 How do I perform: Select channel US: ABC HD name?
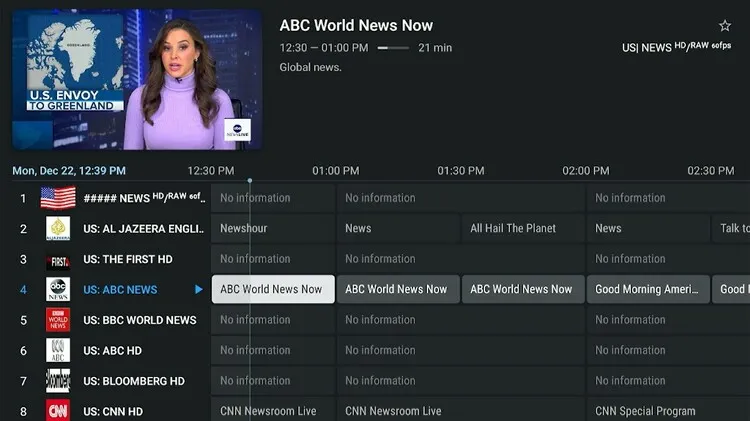[x=112, y=351]
